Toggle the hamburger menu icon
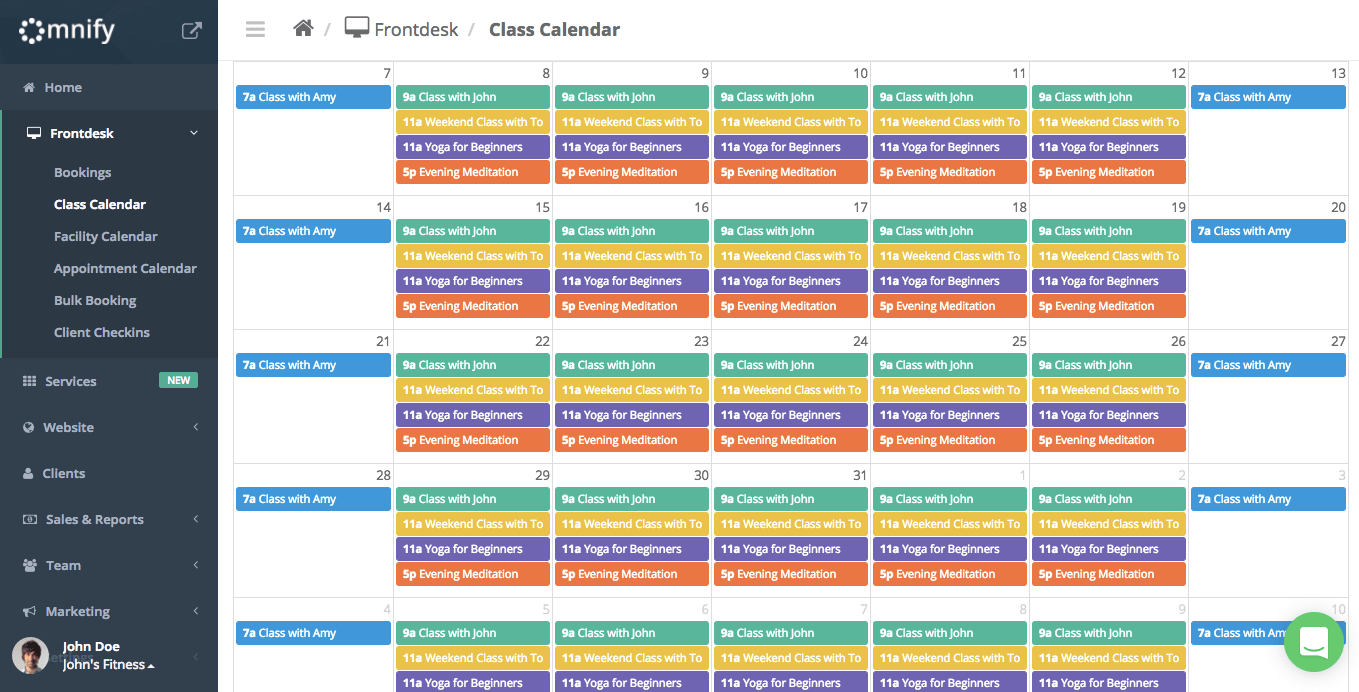This screenshot has width=1359, height=692. [x=255, y=29]
